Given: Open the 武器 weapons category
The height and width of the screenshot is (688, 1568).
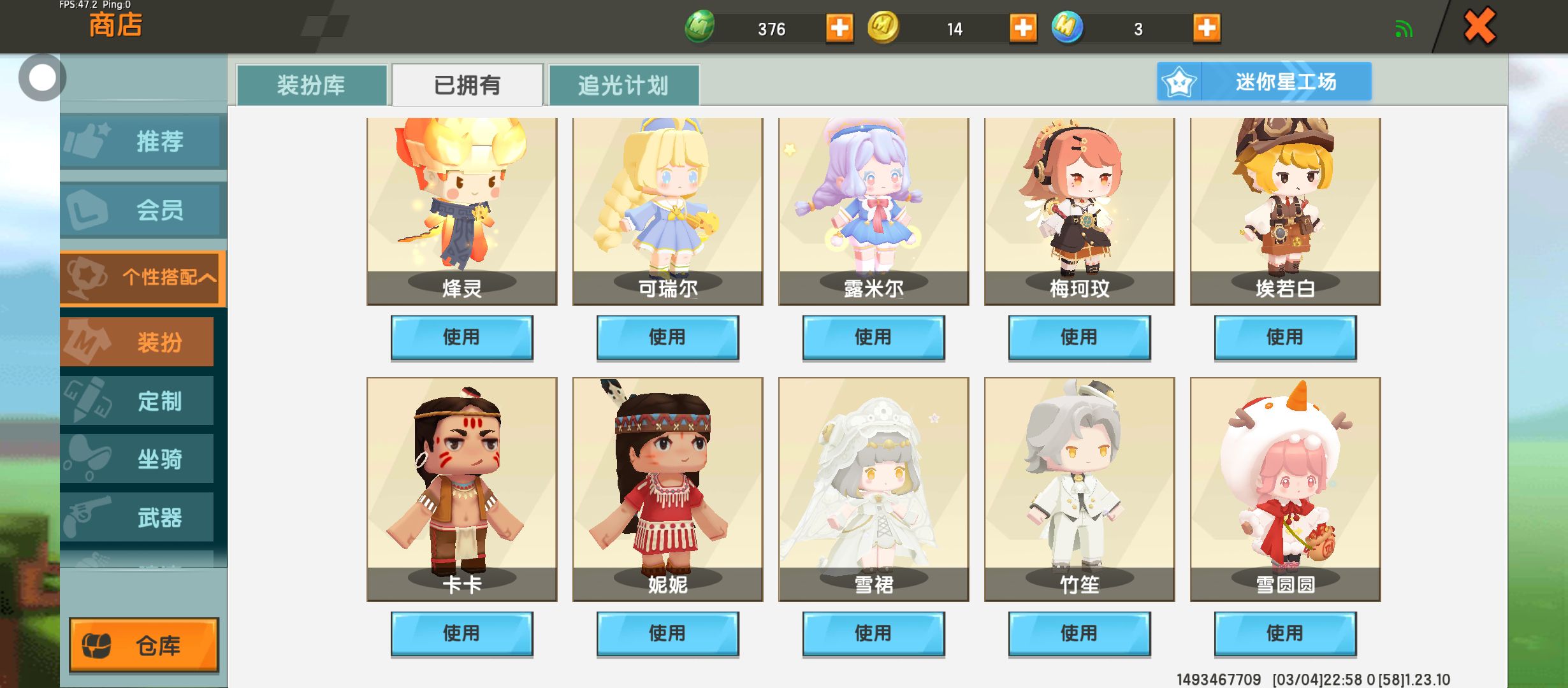Looking at the screenshot, I should (x=137, y=517).
